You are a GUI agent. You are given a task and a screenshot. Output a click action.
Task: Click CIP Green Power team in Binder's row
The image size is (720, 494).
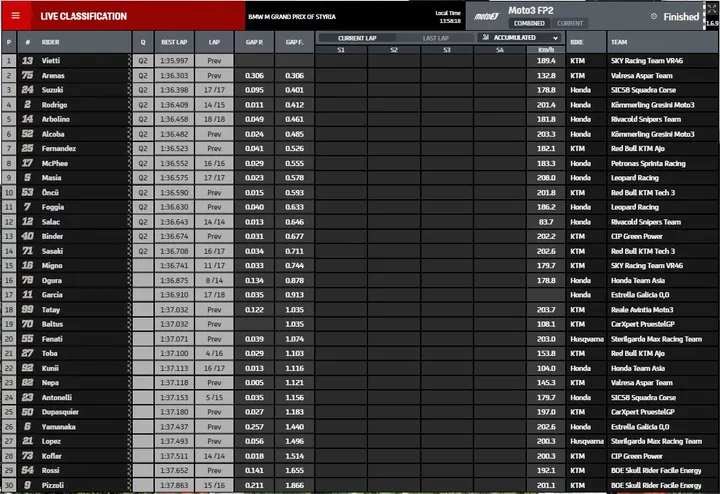tap(636, 236)
